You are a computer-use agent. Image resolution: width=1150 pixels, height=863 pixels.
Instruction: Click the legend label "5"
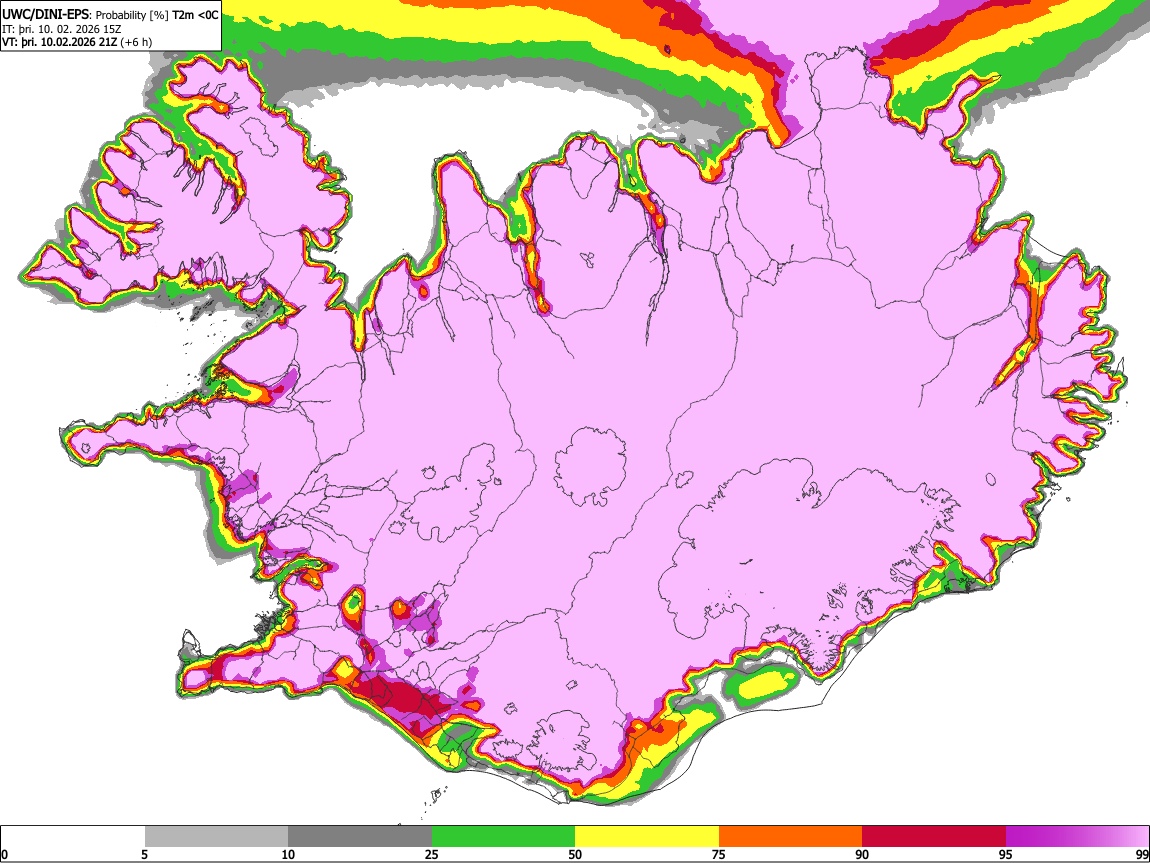144,855
